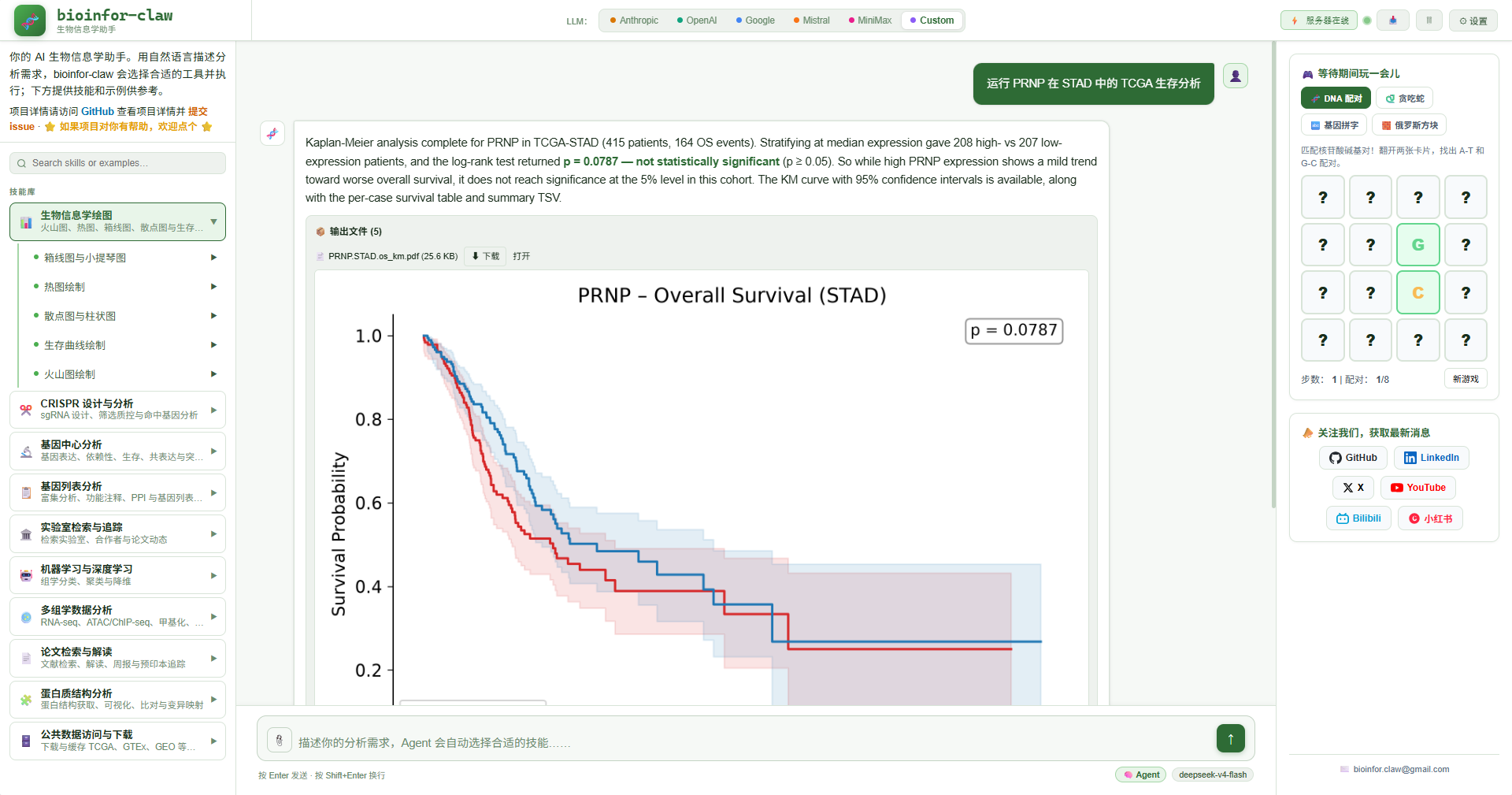Flip the revealed G card in DNA game

click(x=1417, y=244)
